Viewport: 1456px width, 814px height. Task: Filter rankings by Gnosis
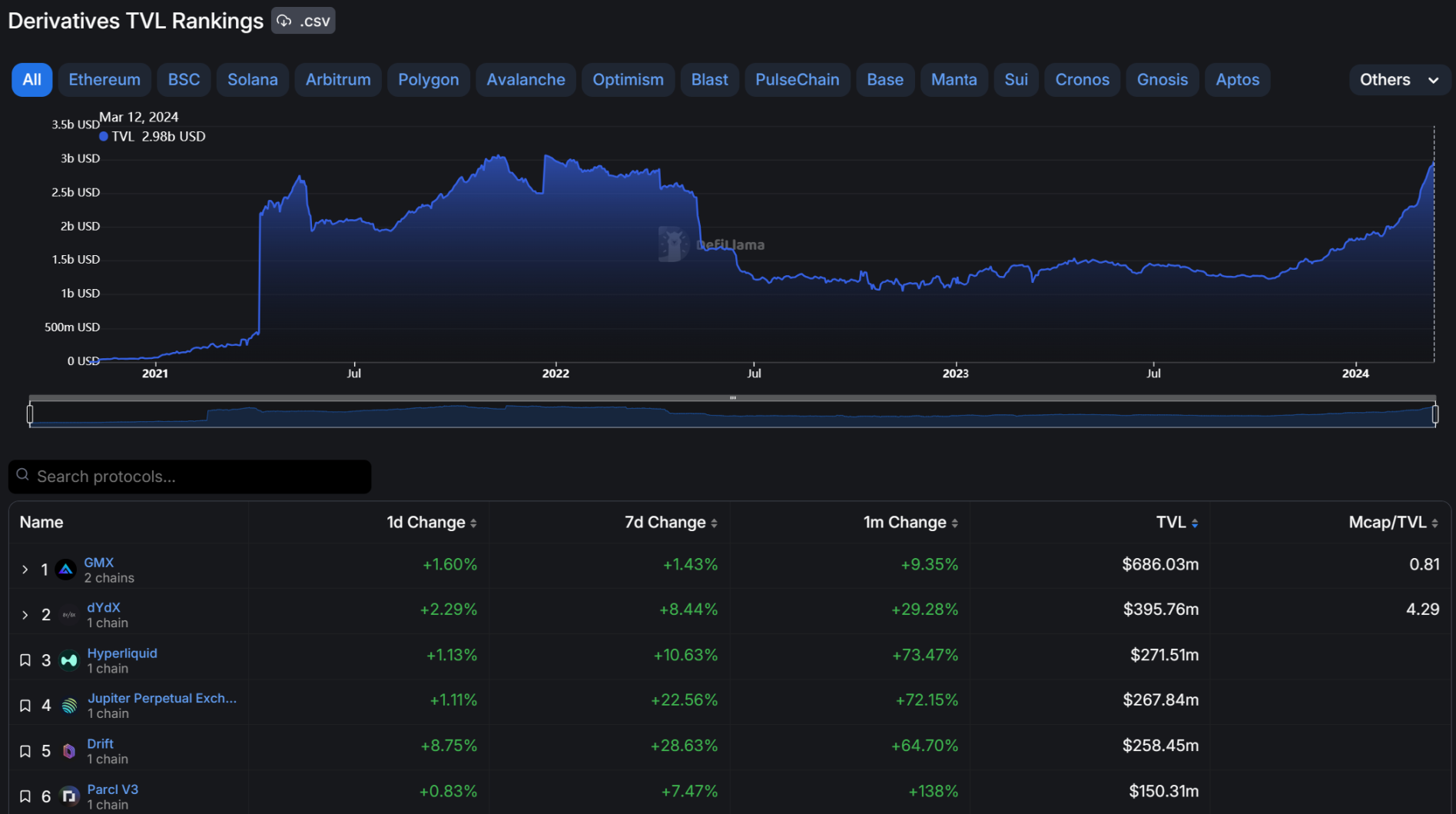coord(1162,80)
